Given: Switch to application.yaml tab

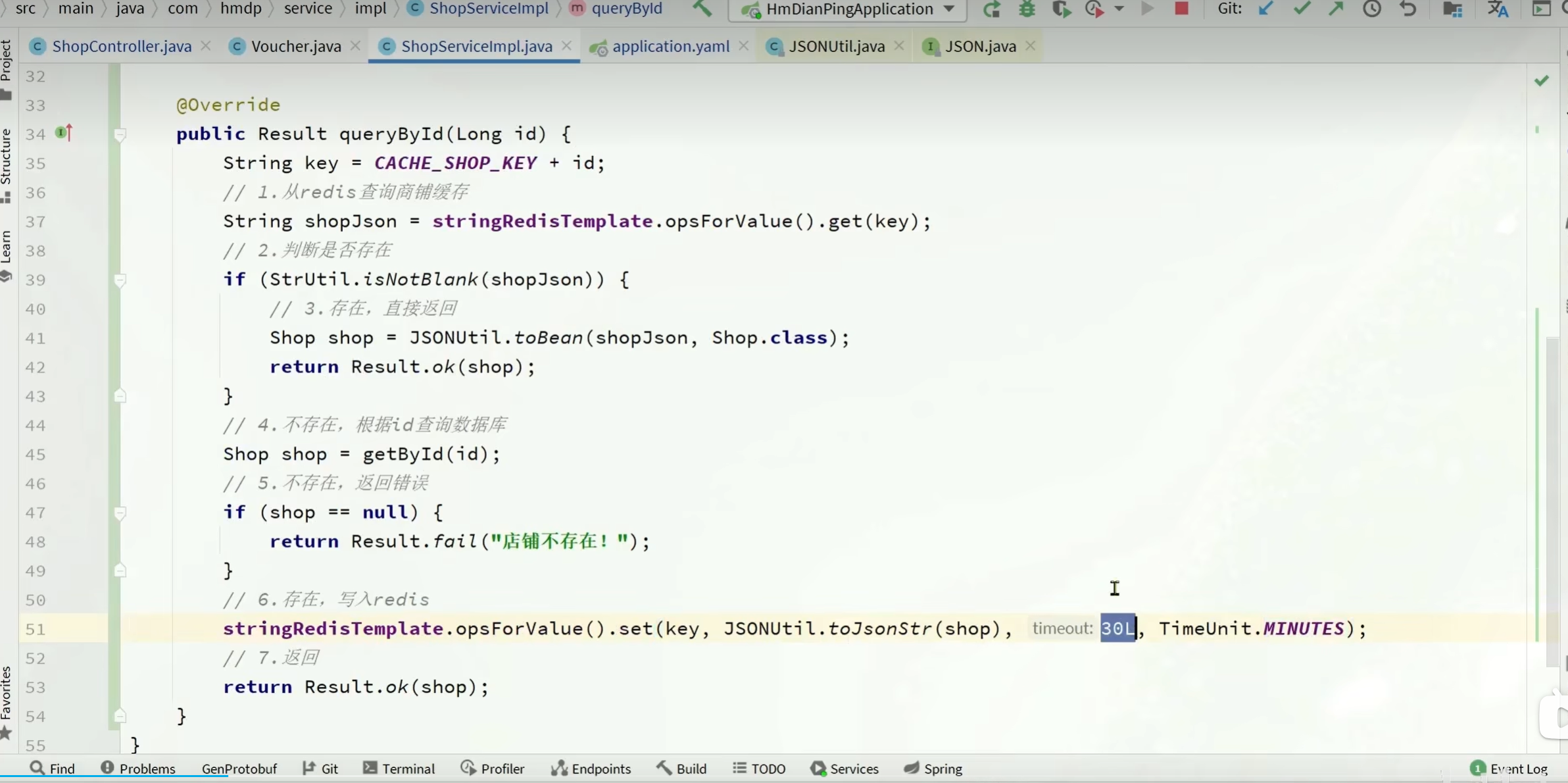Looking at the screenshot, I should [x=670, y=46].
